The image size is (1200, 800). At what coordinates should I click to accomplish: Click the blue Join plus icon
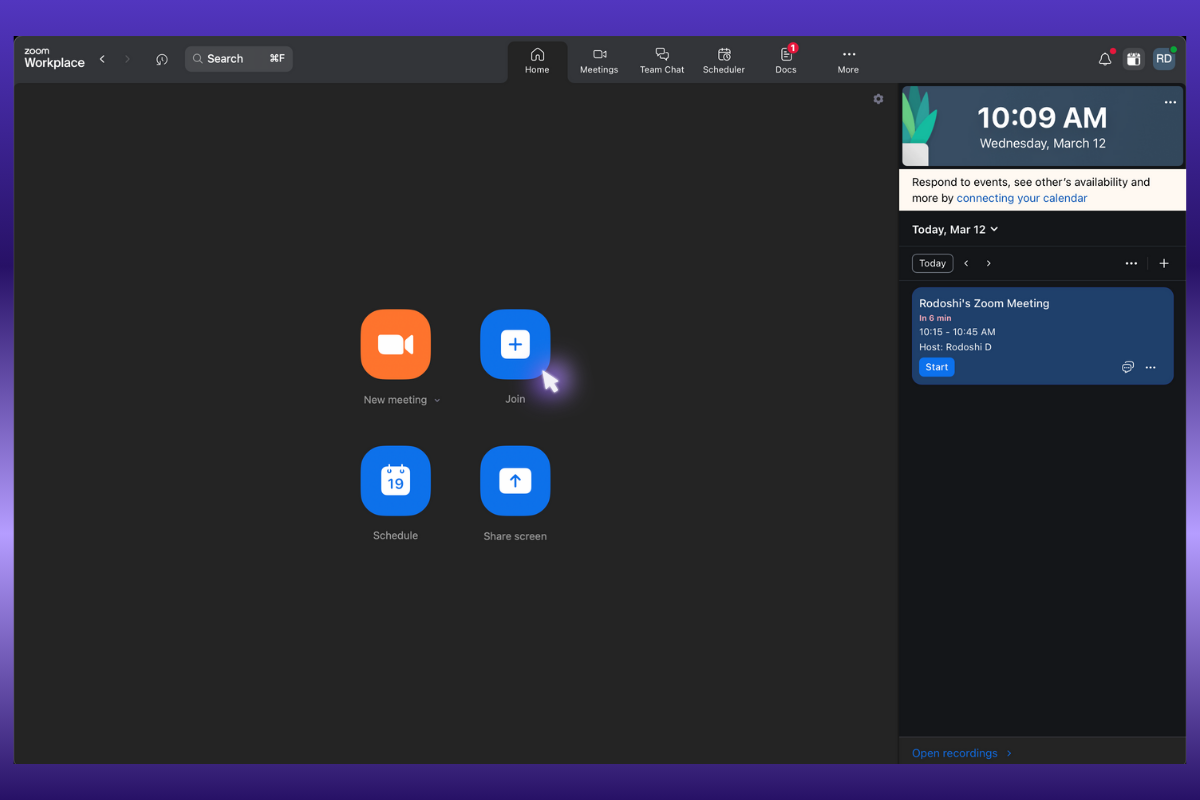coord(515,344)
